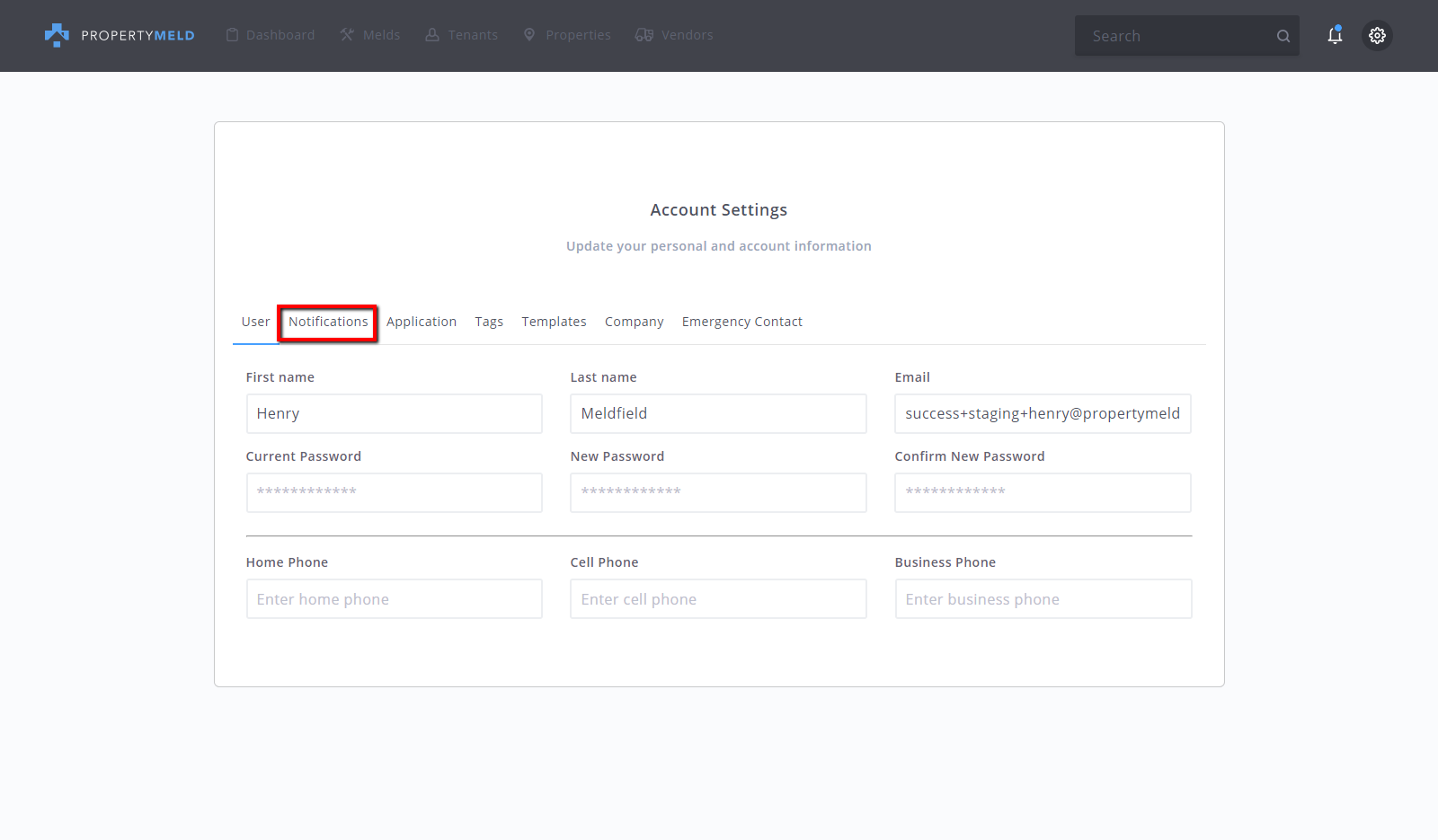Focus the Email input field
The width and height of the screenshot is (1438, 840).
click(1043, 414)
